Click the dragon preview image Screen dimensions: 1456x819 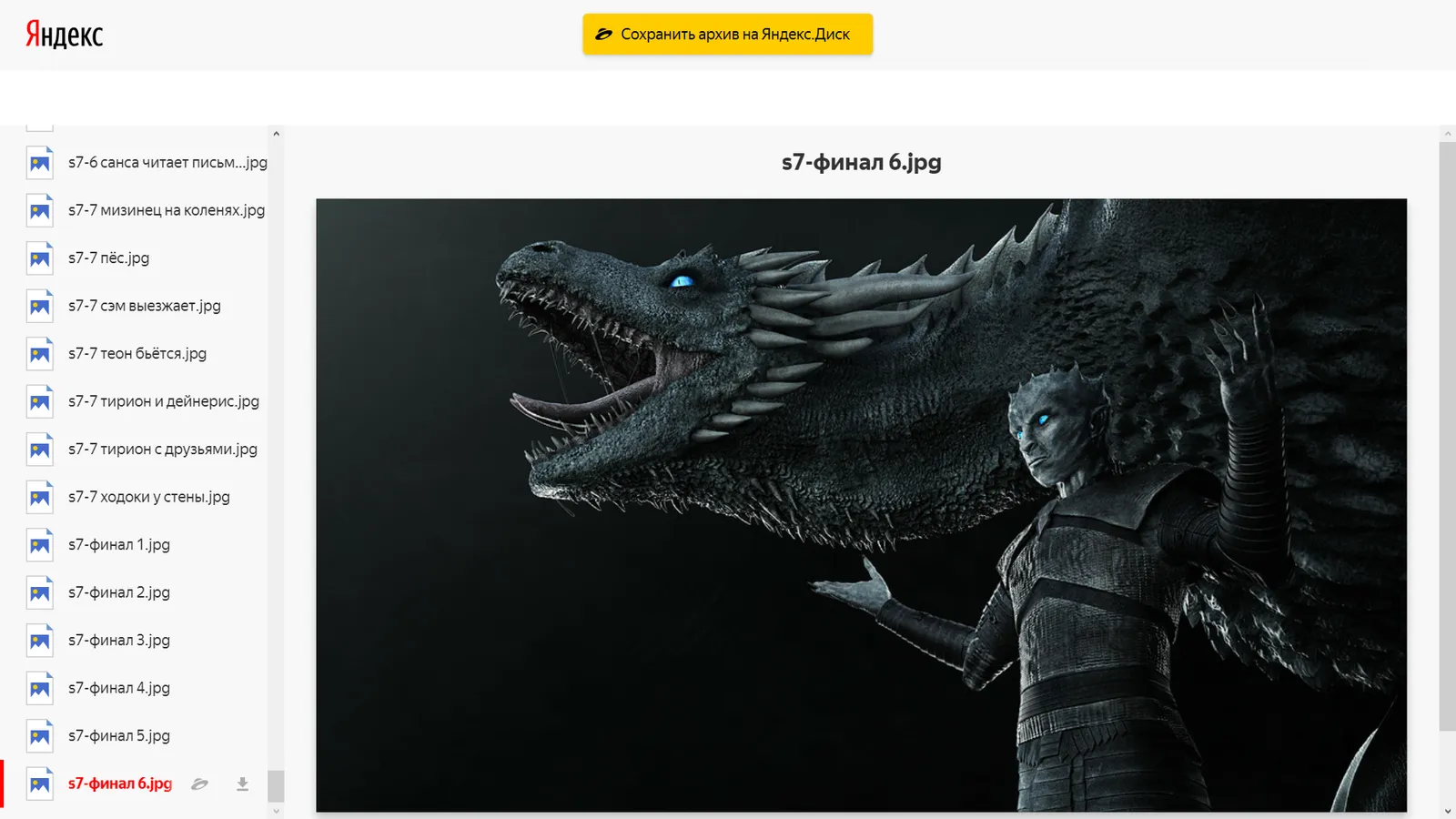click(861, 505)
